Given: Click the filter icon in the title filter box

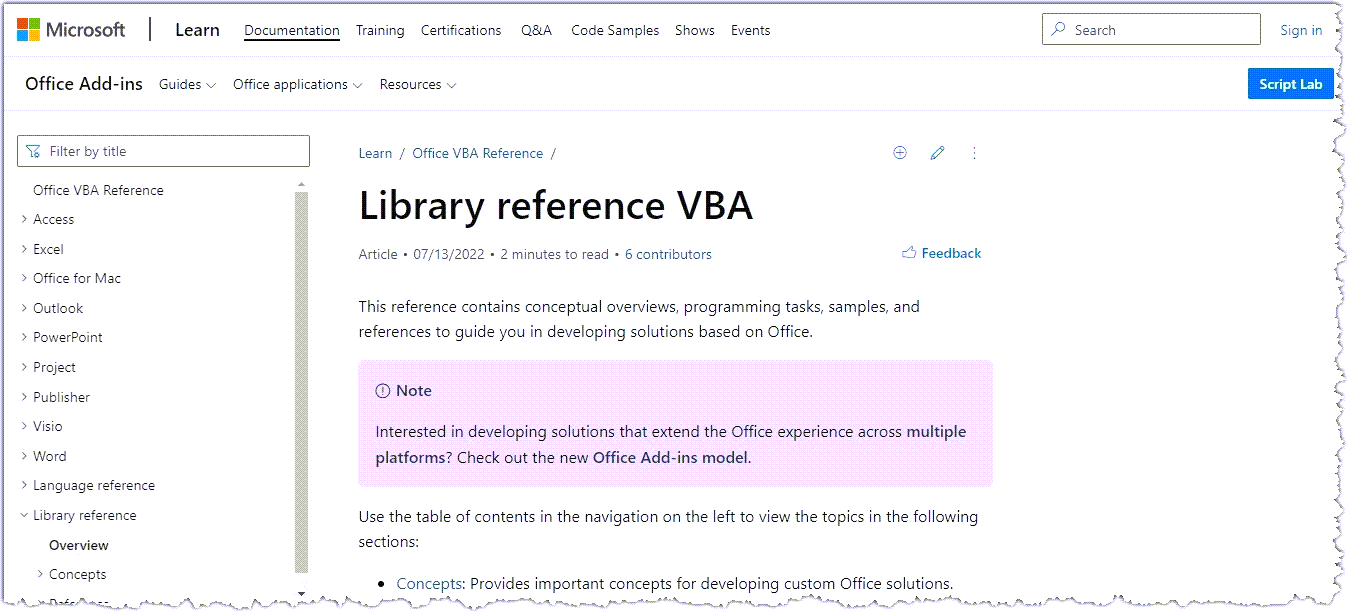Looking at the screenshot, I should pos(34,152).
